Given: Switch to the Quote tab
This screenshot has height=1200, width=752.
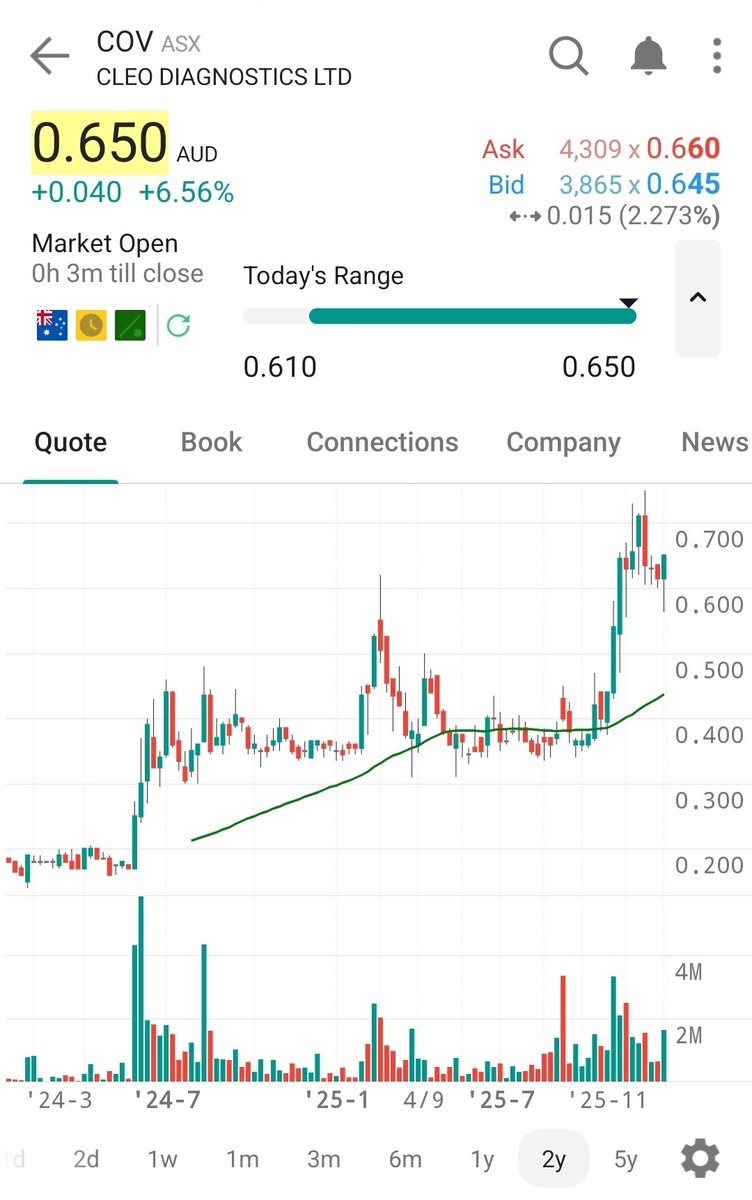Looking at the screenshot, I should pos(70,443).
